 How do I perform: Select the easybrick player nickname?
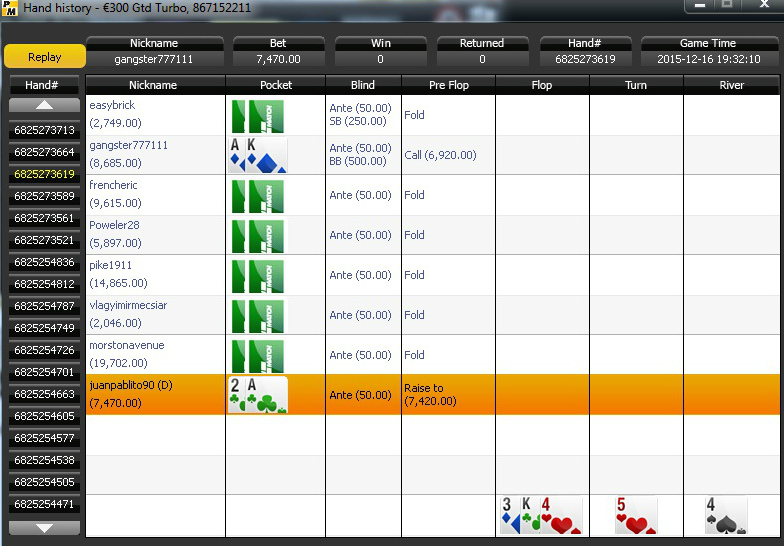tap(112, 105)
